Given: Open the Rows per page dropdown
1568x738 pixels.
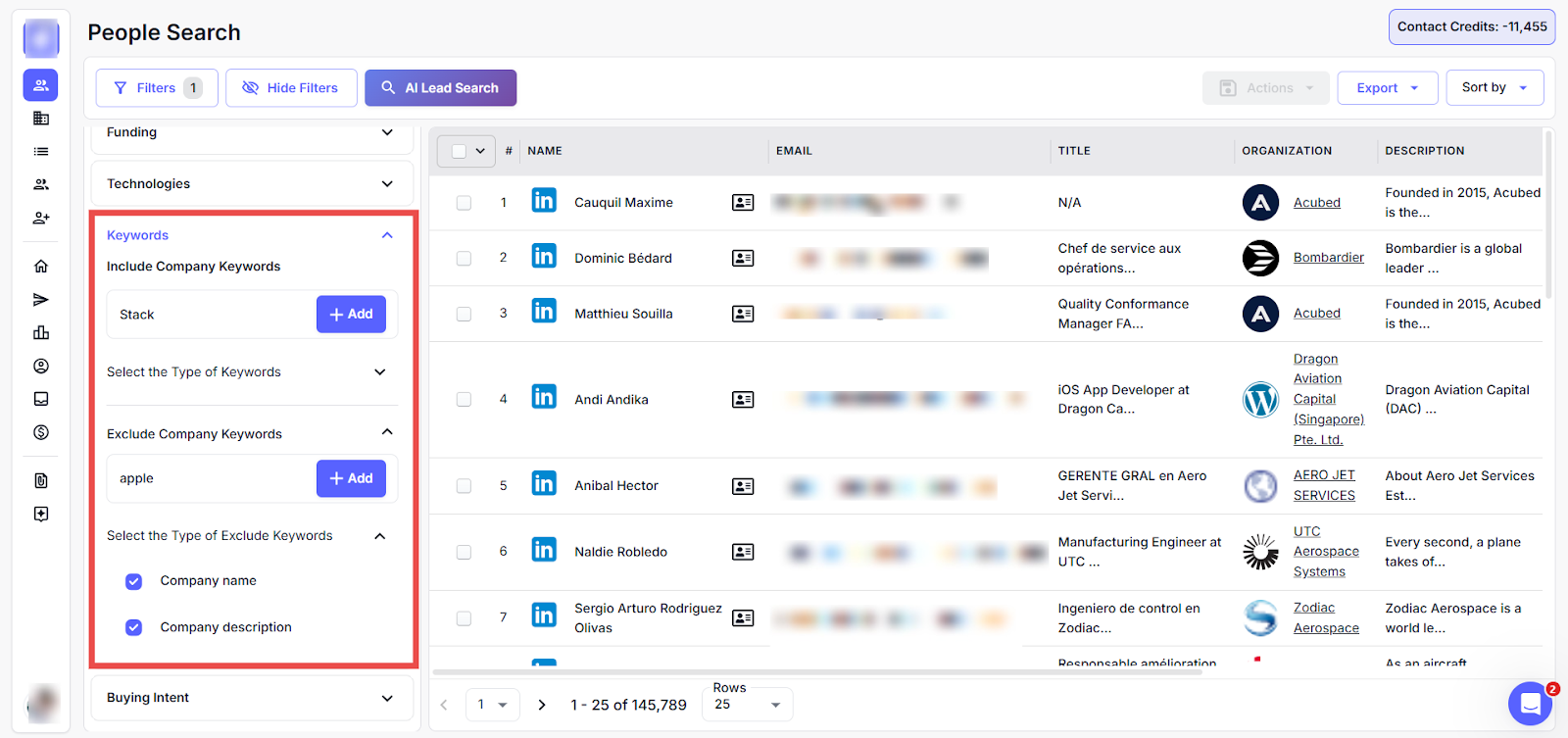Looking at the screenshot, I should tap(748, 705).
